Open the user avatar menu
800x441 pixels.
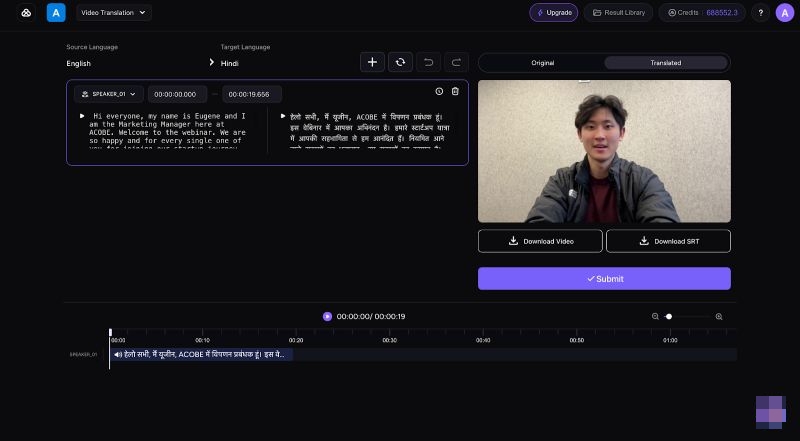point(785,13)
